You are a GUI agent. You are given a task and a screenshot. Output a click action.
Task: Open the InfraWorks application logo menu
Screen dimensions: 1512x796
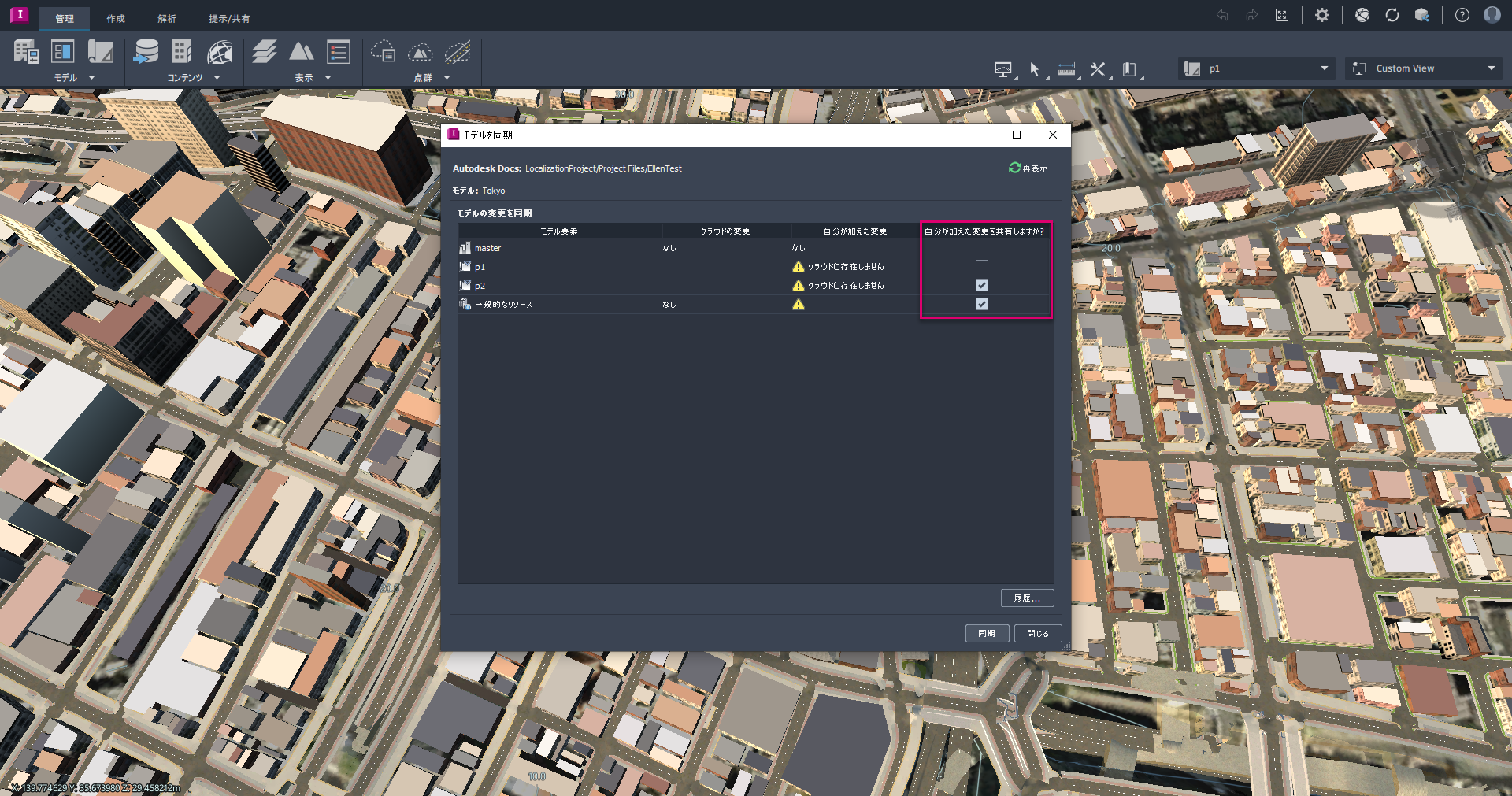click(x=19, y=14)
